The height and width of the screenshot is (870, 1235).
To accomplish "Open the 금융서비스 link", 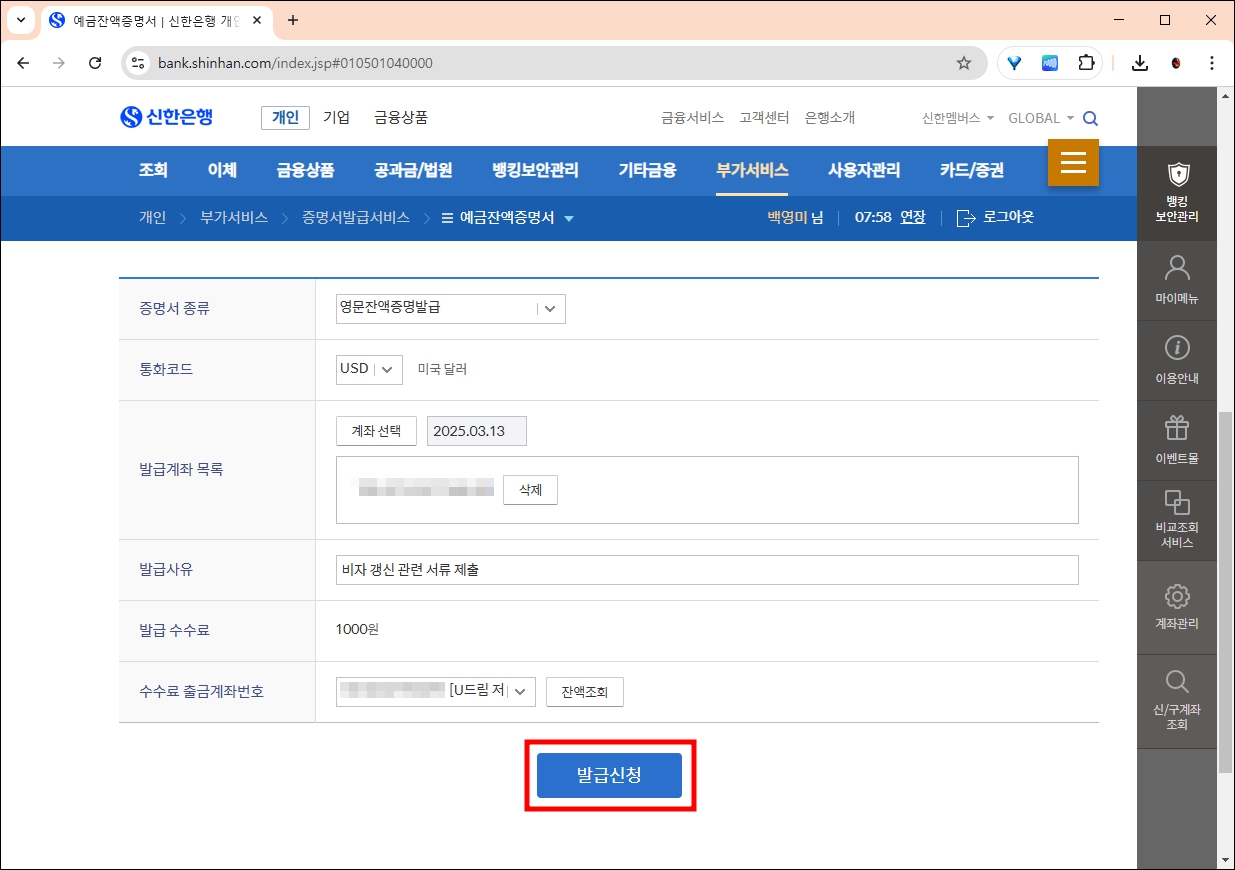I will (x=692, y=118).
